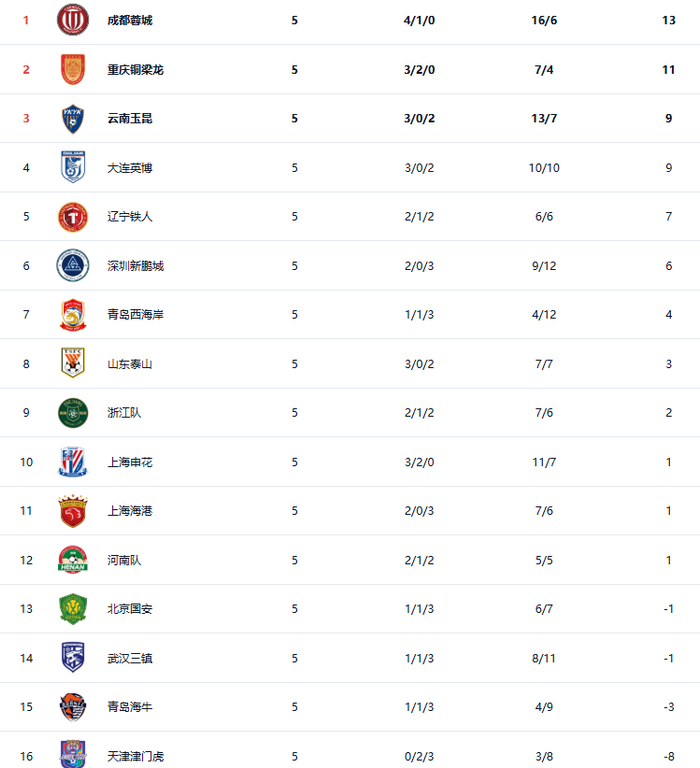Click the 辽宁铁人 round red logo
This screenshot has width=700, height=768.
(72, 216)
